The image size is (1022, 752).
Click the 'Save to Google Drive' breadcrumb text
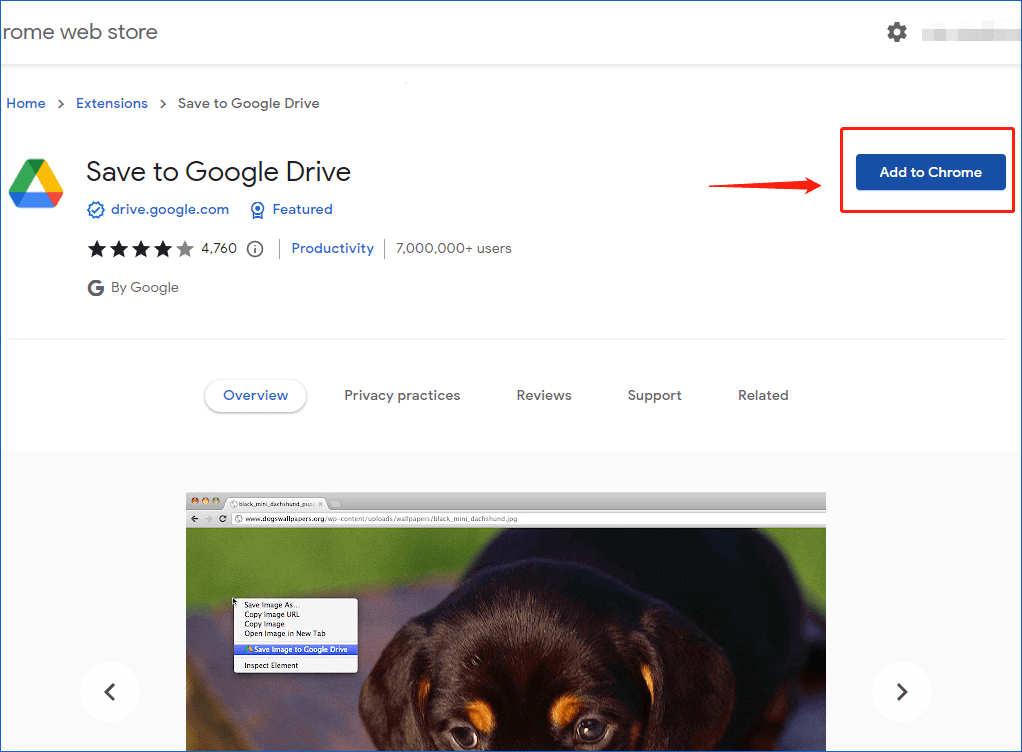(248, 103)
